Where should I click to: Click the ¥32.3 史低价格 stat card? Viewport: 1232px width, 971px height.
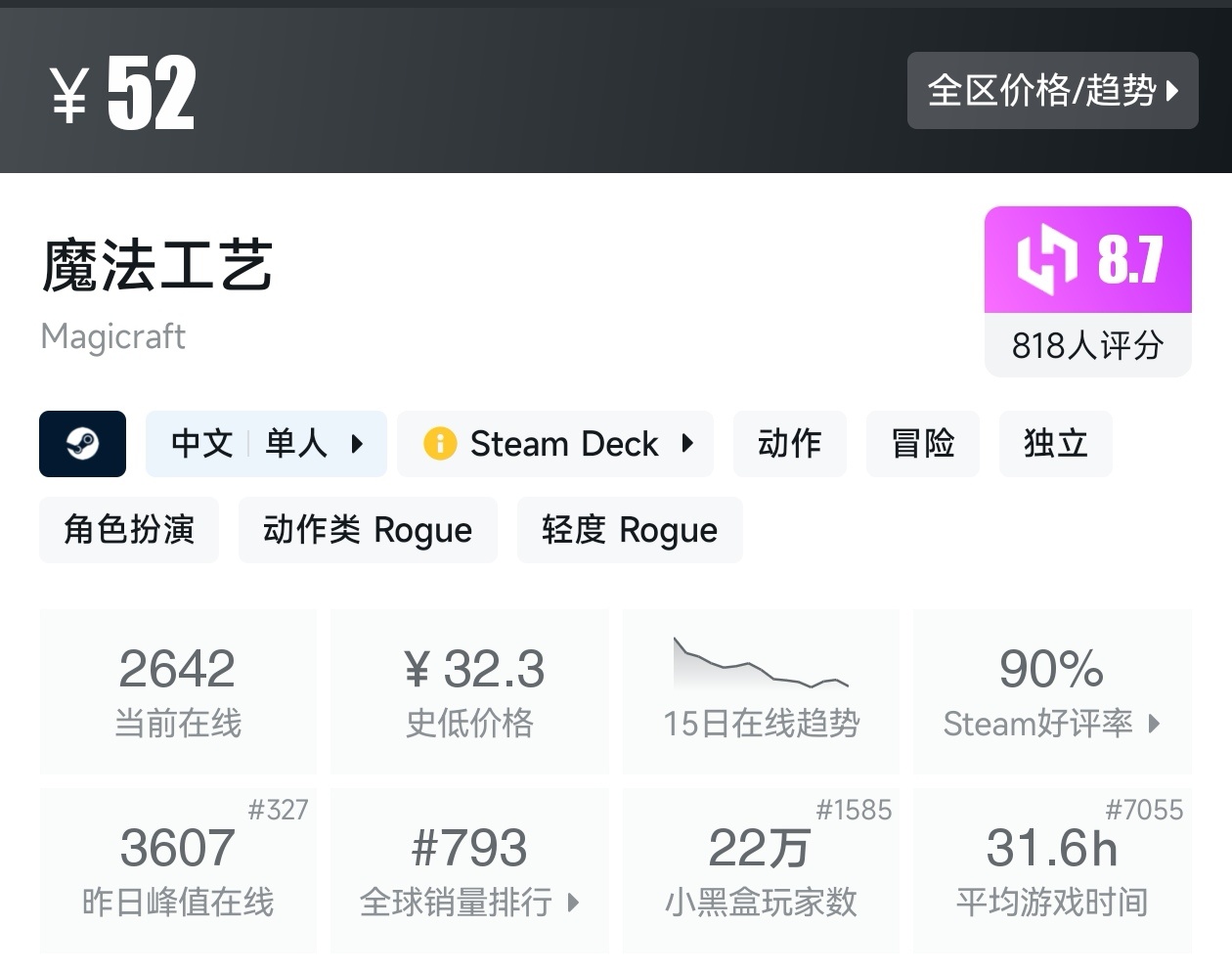[469, 691]
